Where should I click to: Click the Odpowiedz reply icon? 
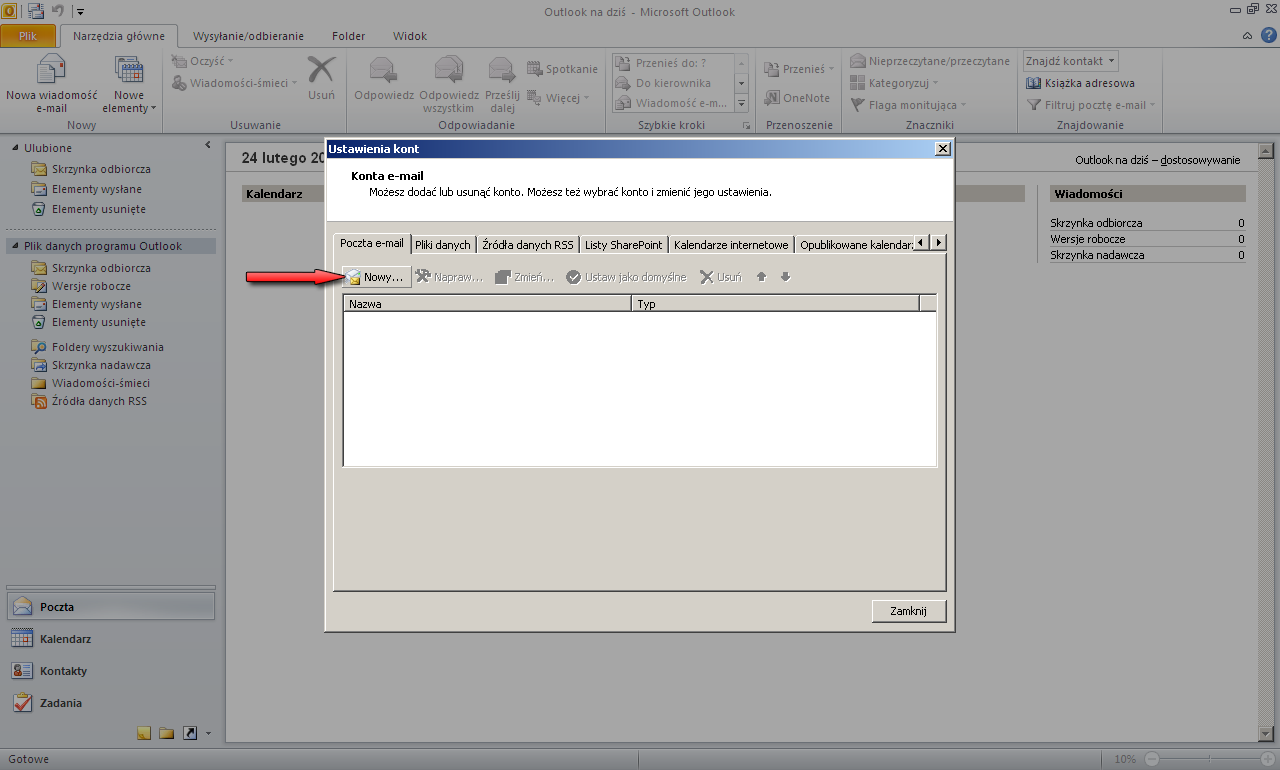click(x=384, y=78)
